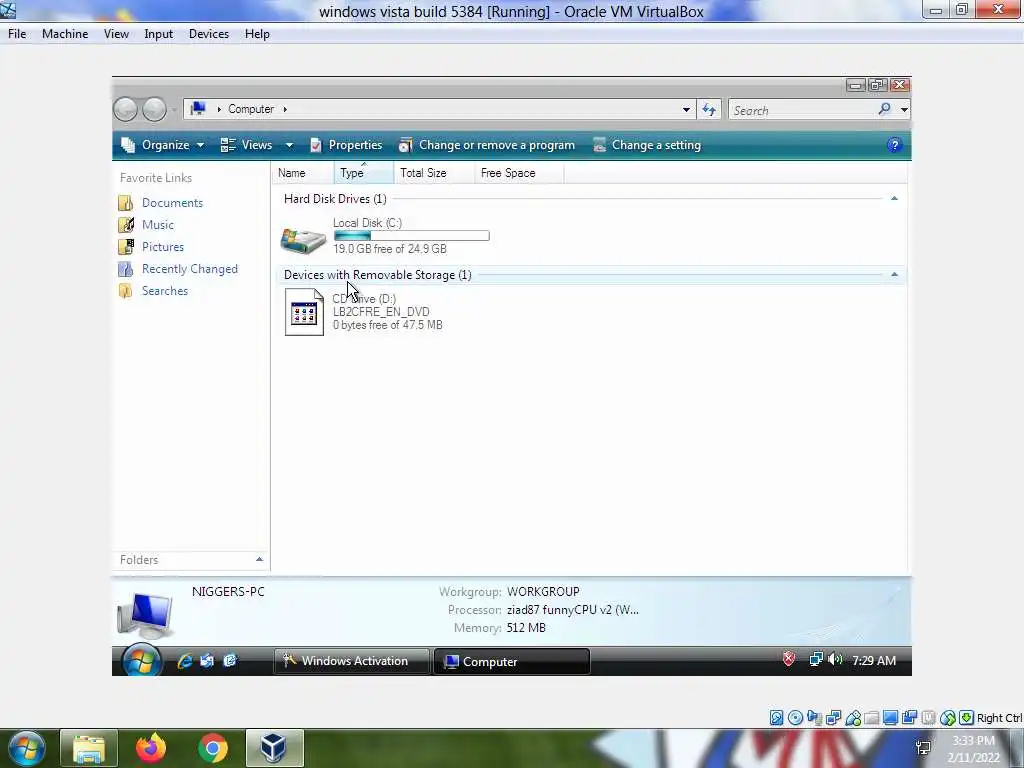Click VirtualBox audio status icon
The height and width of the screenshot is (768, 1024).
click(x=814, y=718)
